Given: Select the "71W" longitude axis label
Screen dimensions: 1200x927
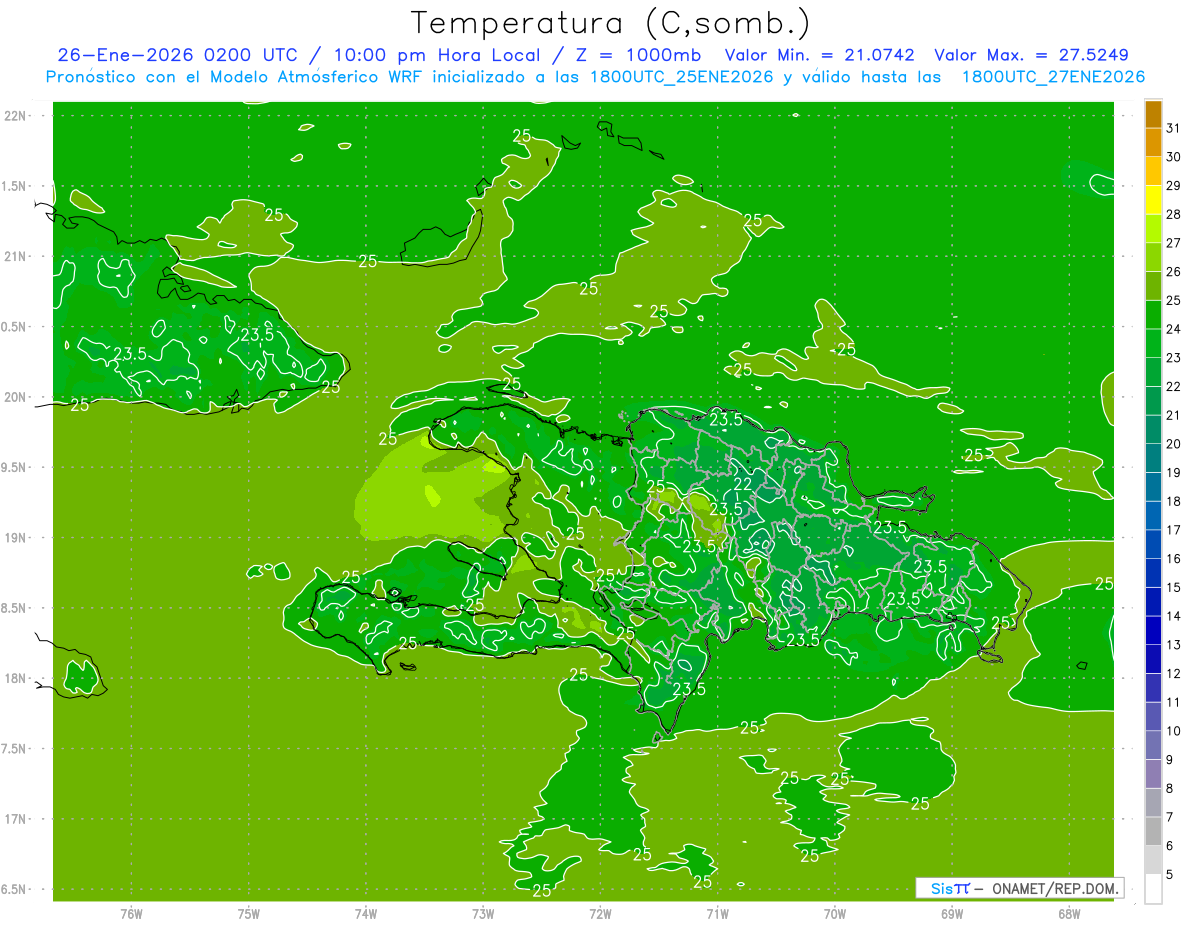Looking at the screenshot, I should click(x=717, y=914).
